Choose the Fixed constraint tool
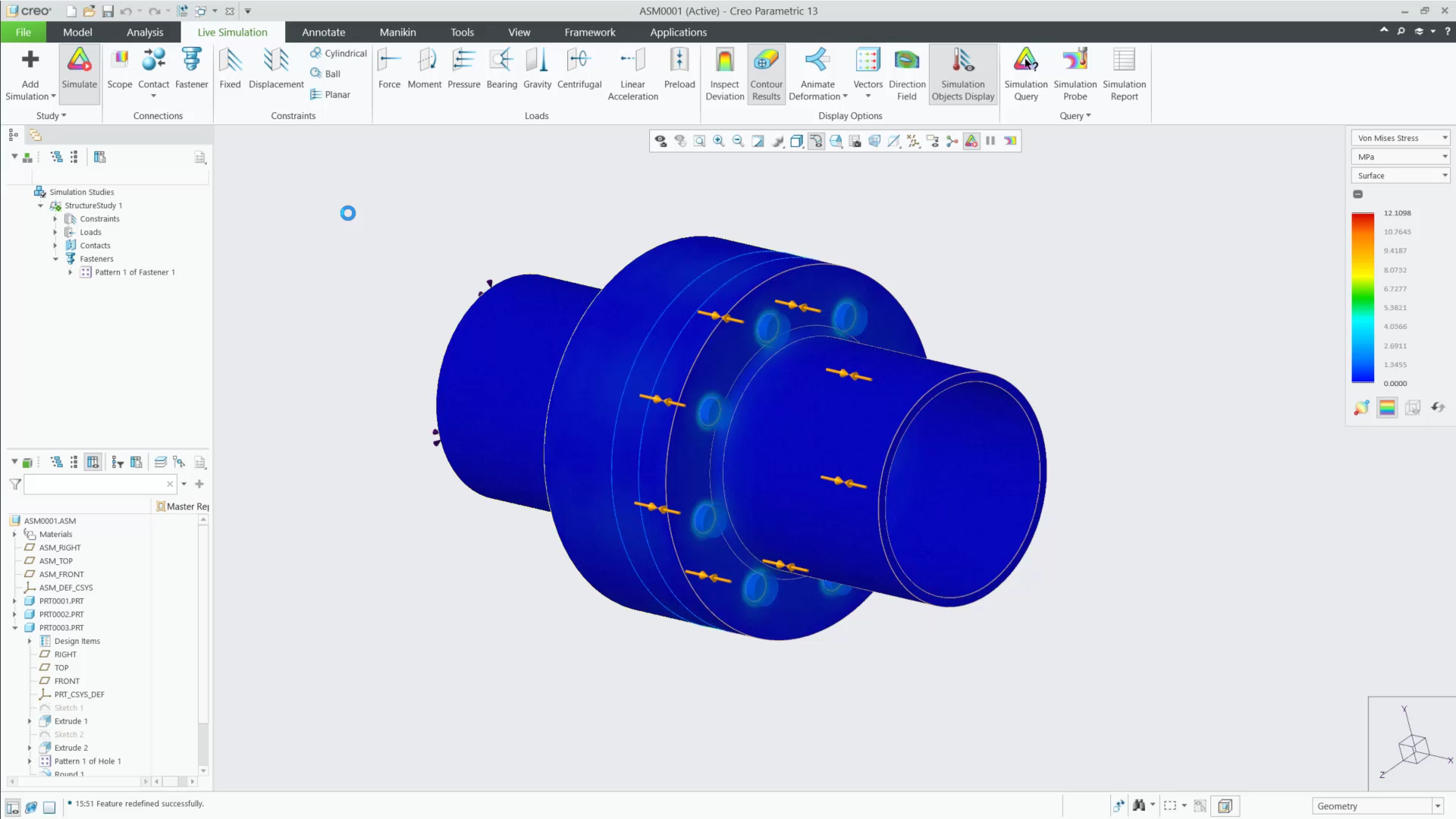 pyautogui.click(x=230, y=68)
